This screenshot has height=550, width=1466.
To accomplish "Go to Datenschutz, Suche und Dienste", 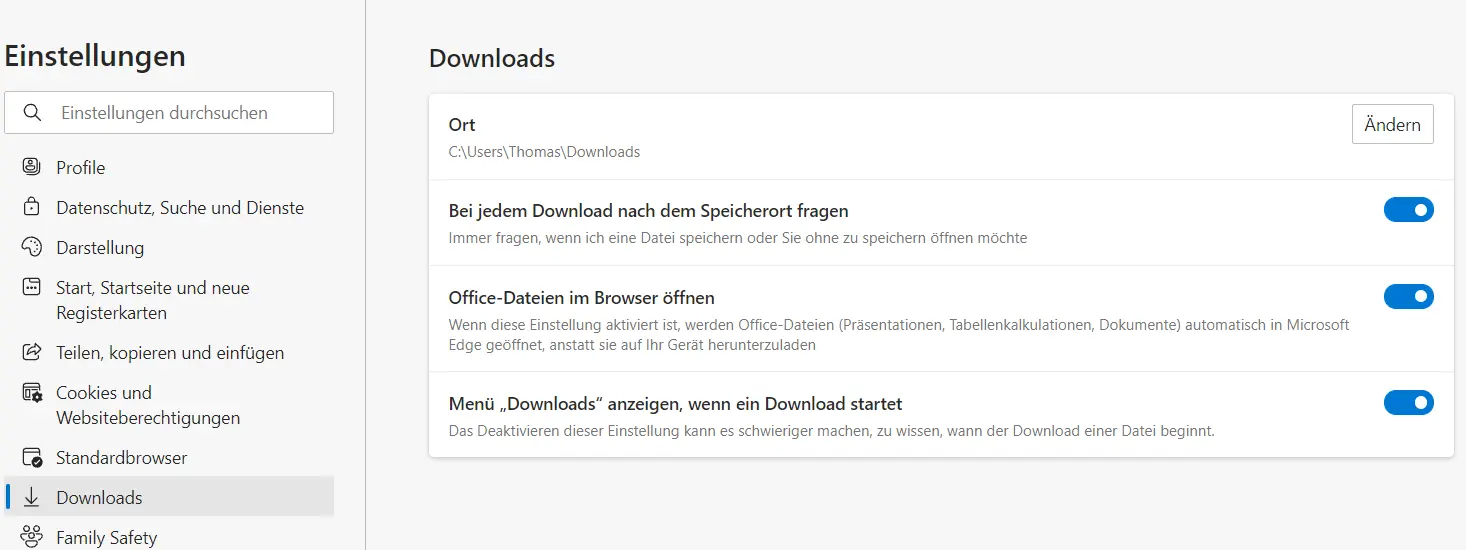I will (180, 208).
